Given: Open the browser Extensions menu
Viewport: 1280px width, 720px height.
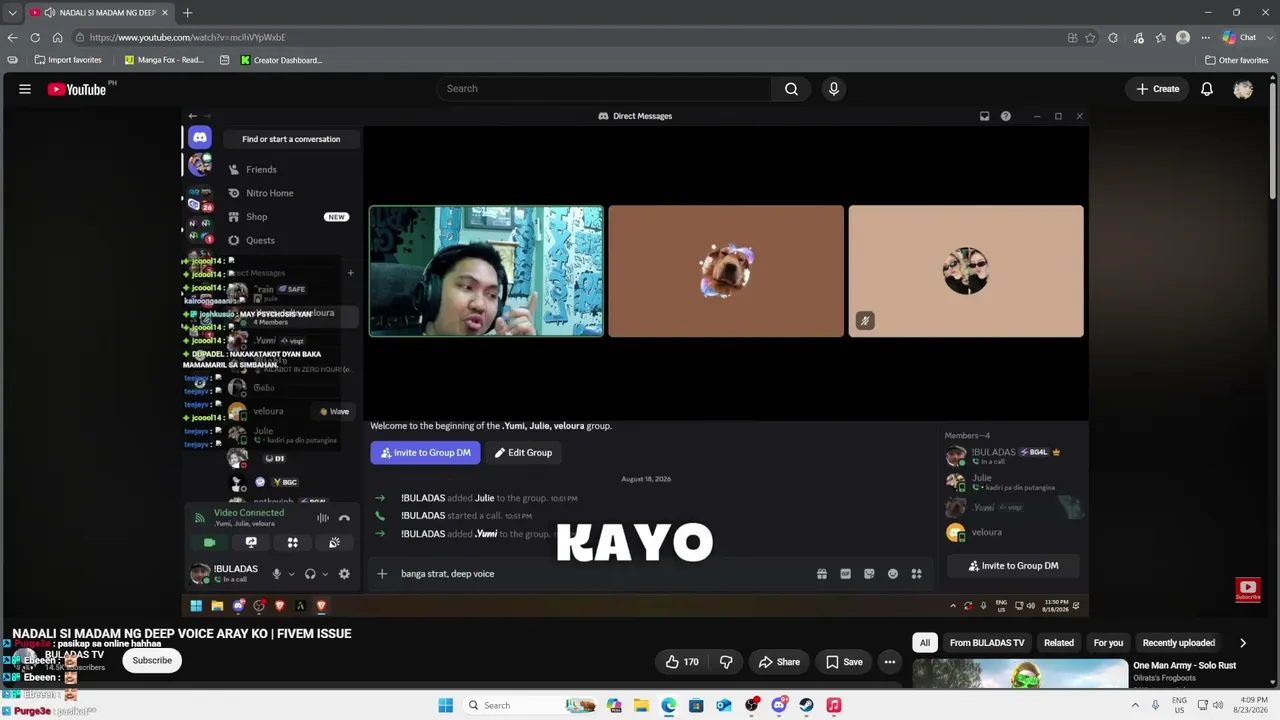Looking at the screenshot, I should pyautogui.click(x=1113, y=38).
